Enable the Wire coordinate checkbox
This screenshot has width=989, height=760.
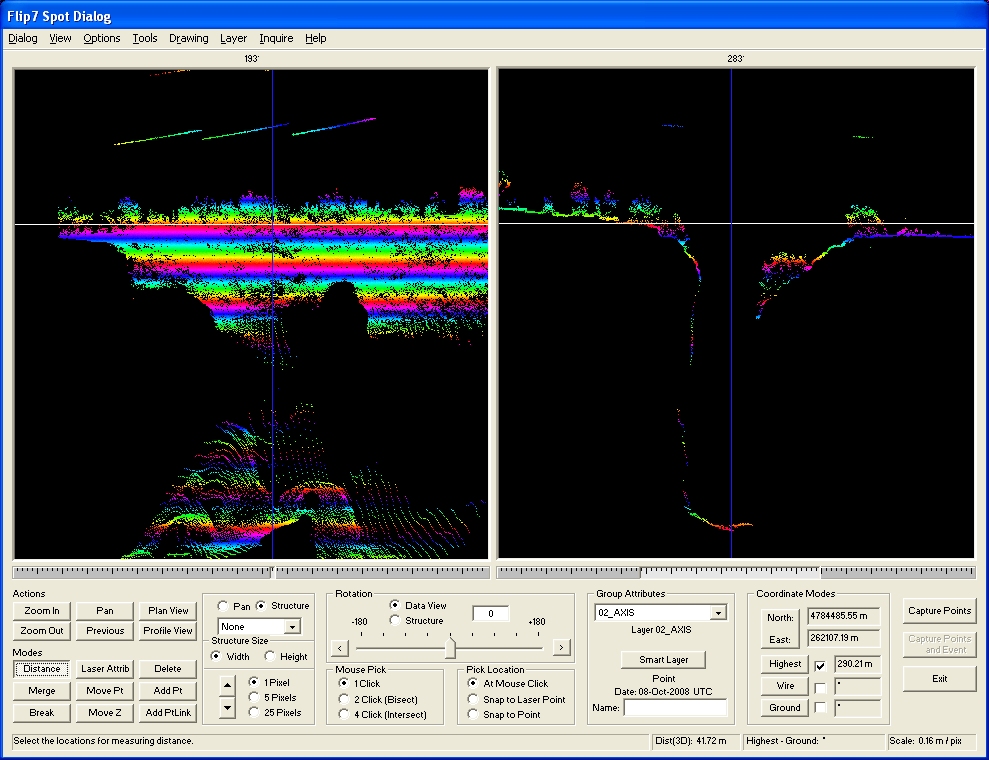coord(820,687)
